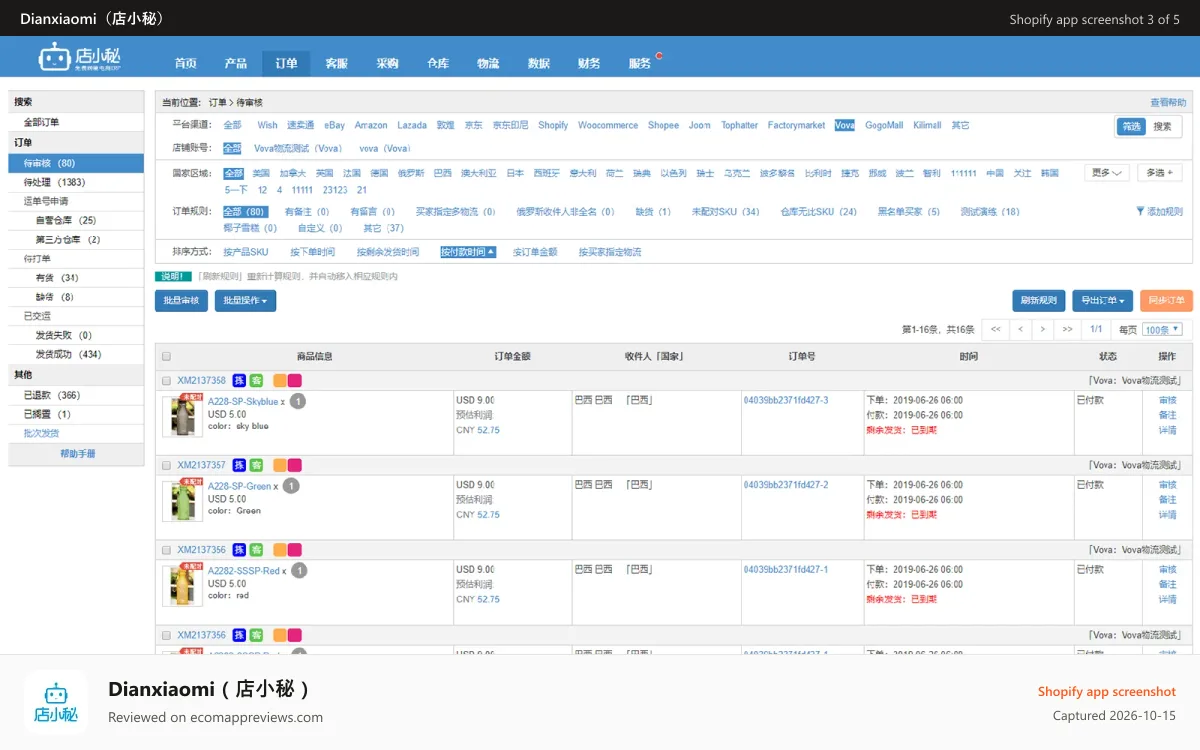Image resolution: width=1200 pixels, height=750 pixels.
Task: Open the 100条 per-page selector
Action: click(1163, 329)
